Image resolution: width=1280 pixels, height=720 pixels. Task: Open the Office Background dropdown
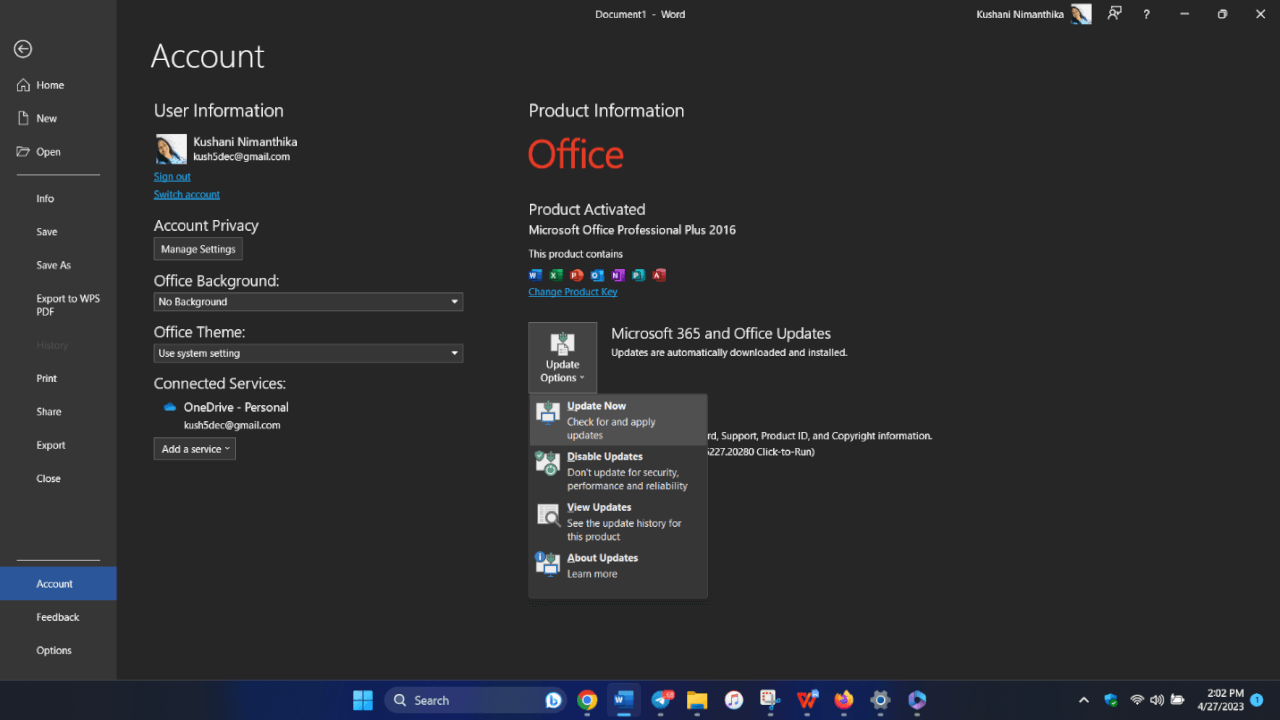(x=307, y=301)
